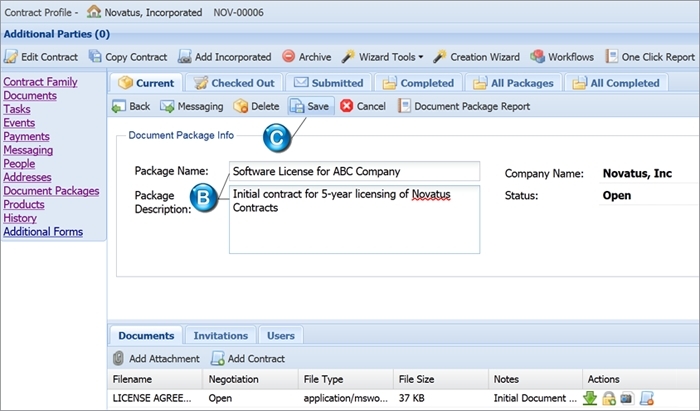Click the Messaging envelope icon

(x=167, y=106)
